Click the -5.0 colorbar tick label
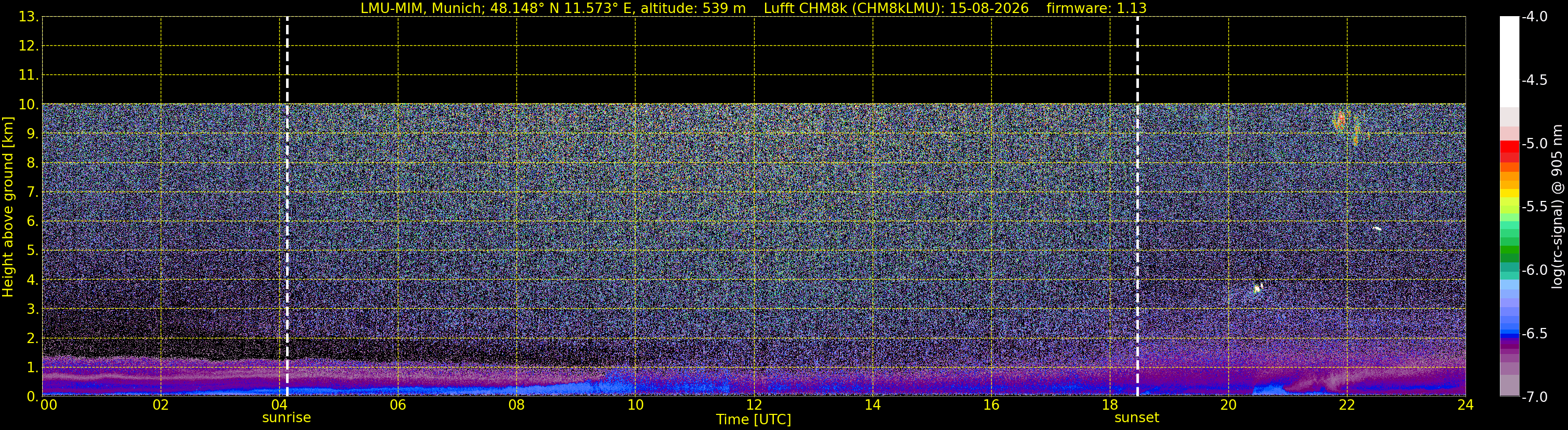This screenshot has width=1568, height=430. point(1534,144)
